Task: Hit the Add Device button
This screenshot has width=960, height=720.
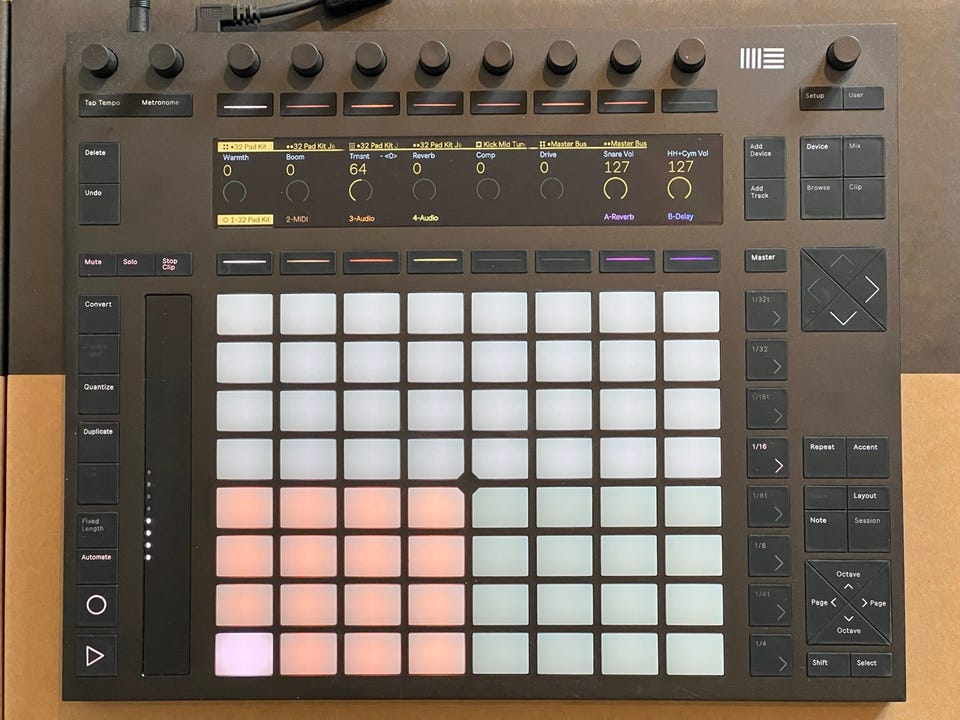Action: [765, 158]
